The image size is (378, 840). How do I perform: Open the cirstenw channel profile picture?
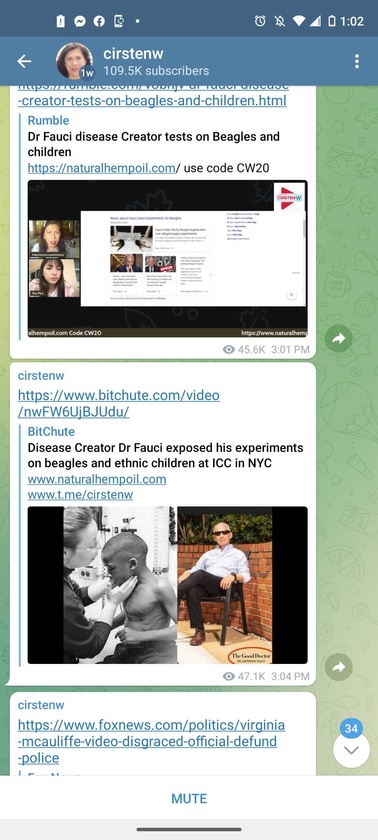click(x=74, y=61)
